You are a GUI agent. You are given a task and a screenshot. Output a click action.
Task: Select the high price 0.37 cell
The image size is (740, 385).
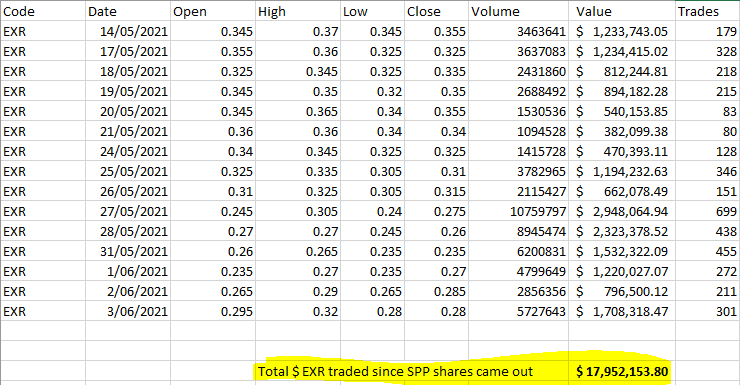tap(298, 32)
